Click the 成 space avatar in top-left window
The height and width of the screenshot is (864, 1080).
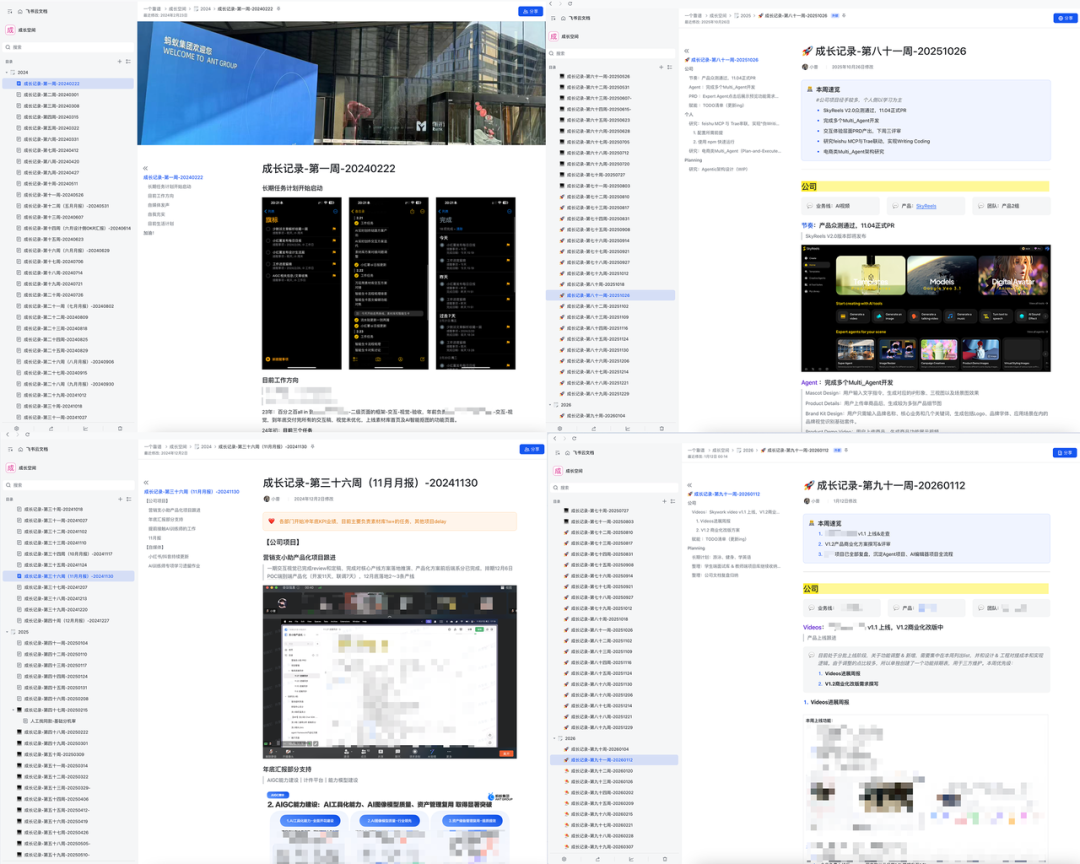point(11,30)
